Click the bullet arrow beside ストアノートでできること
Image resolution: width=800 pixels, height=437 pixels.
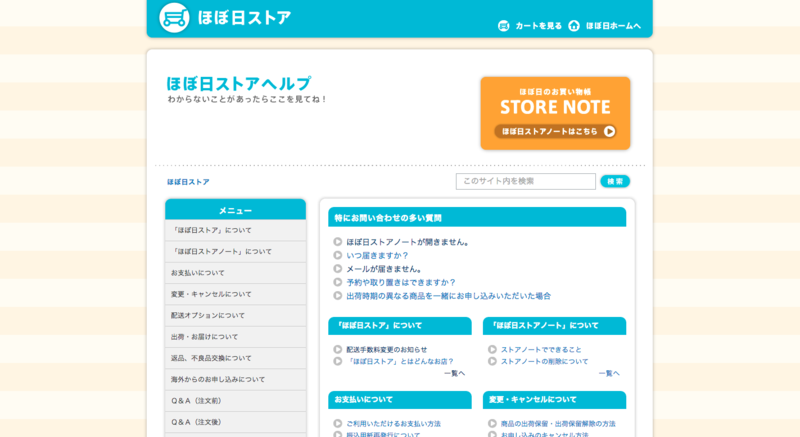pyautogui.click(x=492, y=349)
